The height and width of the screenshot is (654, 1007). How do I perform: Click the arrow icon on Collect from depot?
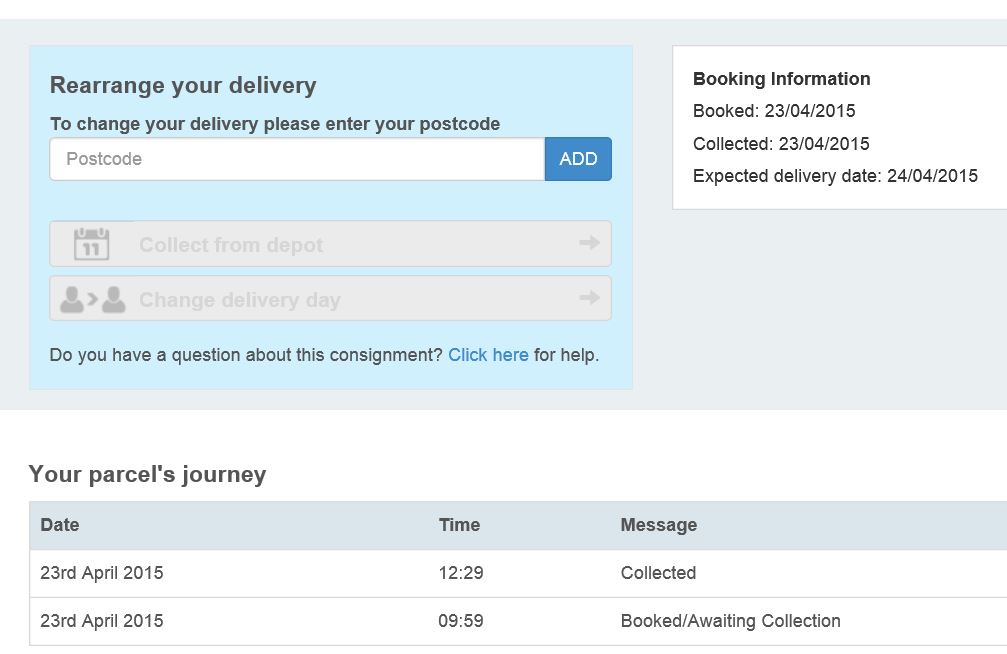589,242
